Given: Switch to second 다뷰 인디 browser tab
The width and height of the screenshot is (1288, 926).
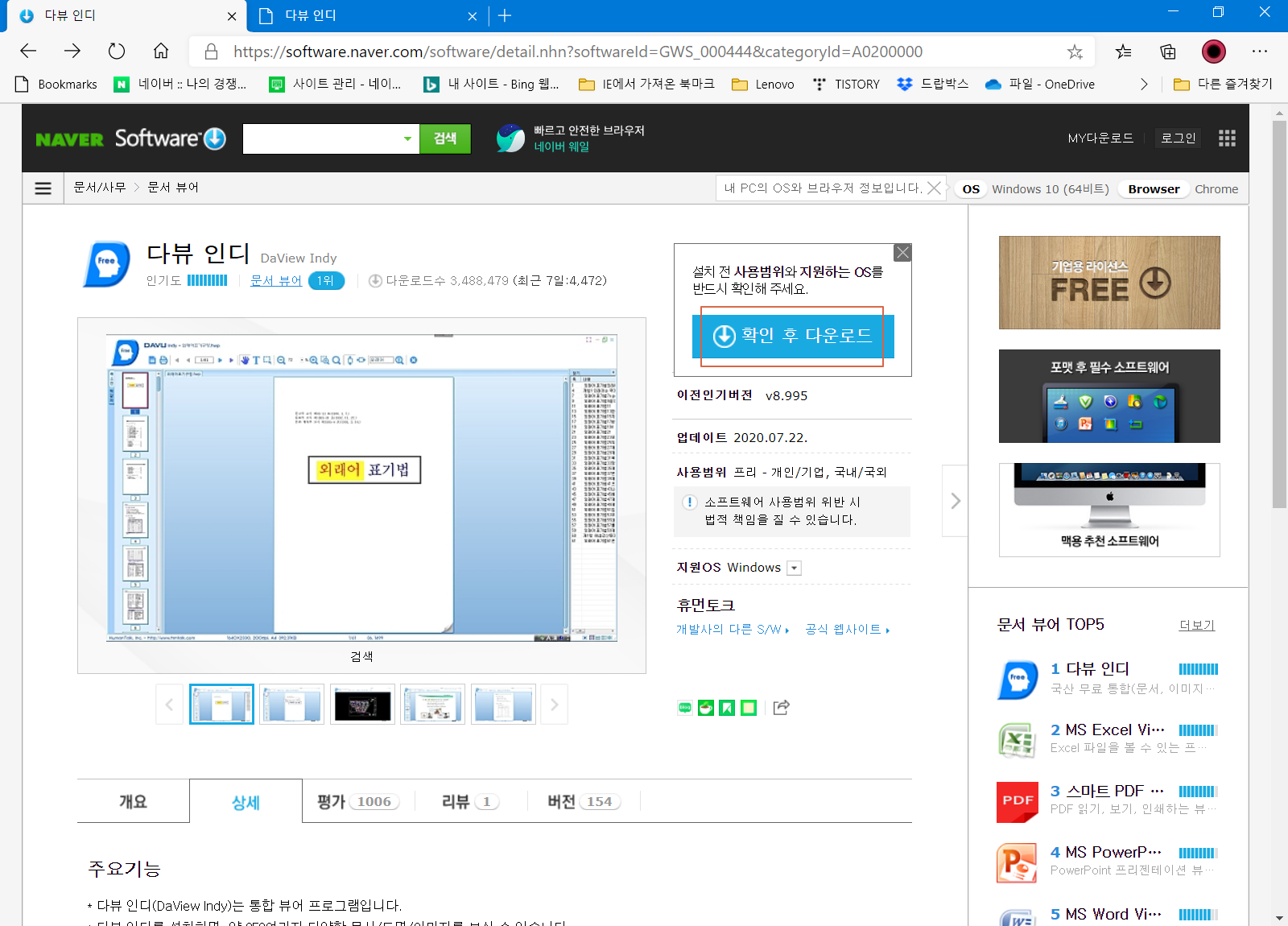Looking at the screenshot, I should [368, 15].
